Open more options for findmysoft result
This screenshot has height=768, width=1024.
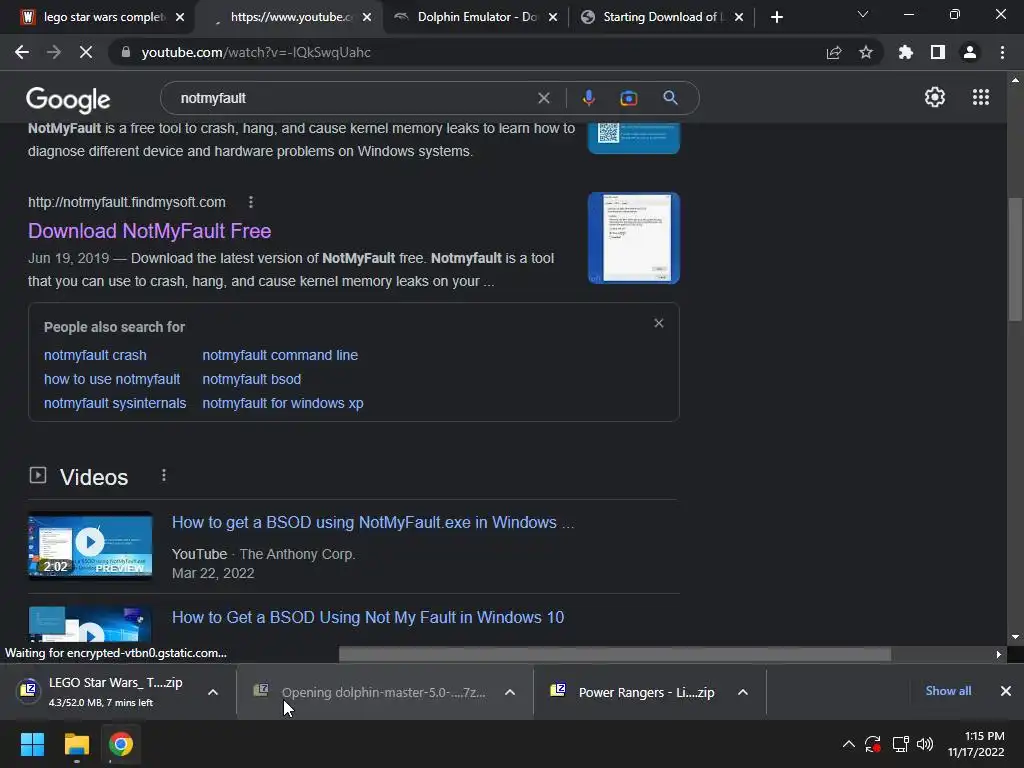click(x=251, y=202)
